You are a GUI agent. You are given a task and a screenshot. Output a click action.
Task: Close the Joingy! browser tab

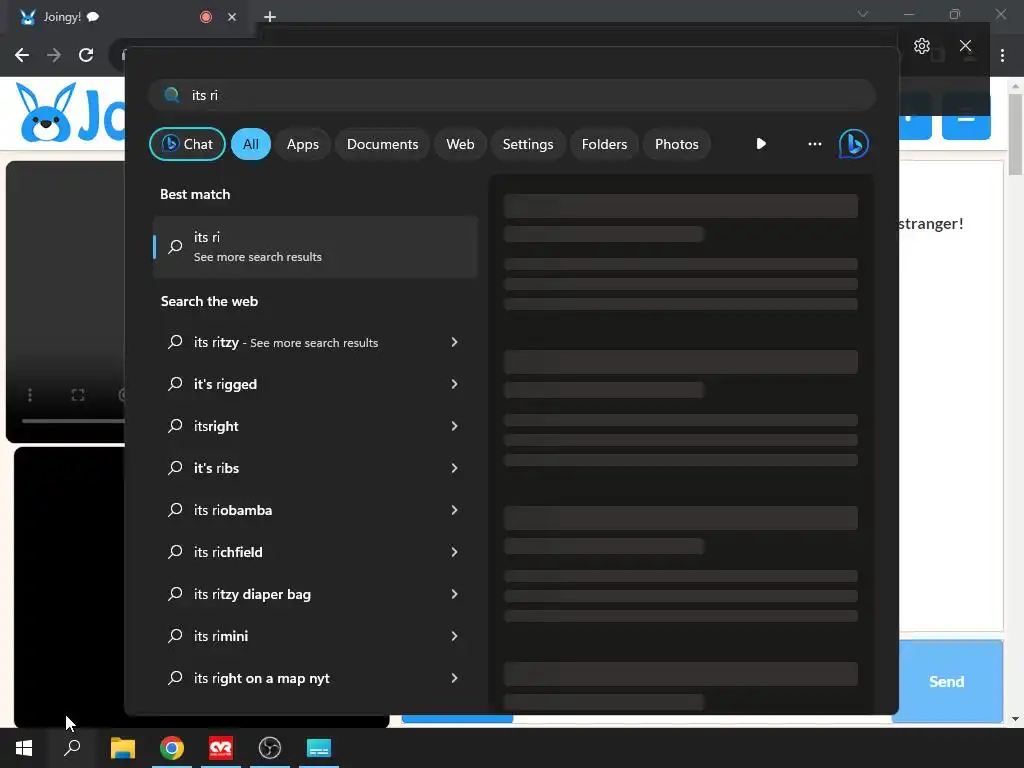(x=232, y=17)
